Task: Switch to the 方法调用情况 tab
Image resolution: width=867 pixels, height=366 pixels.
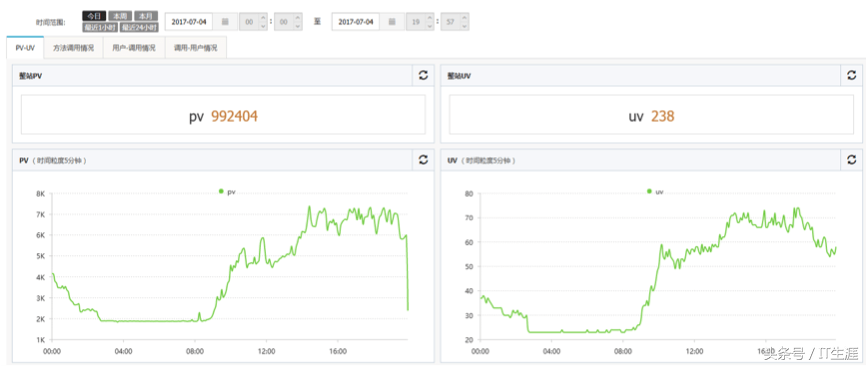Action: [74, 48]
